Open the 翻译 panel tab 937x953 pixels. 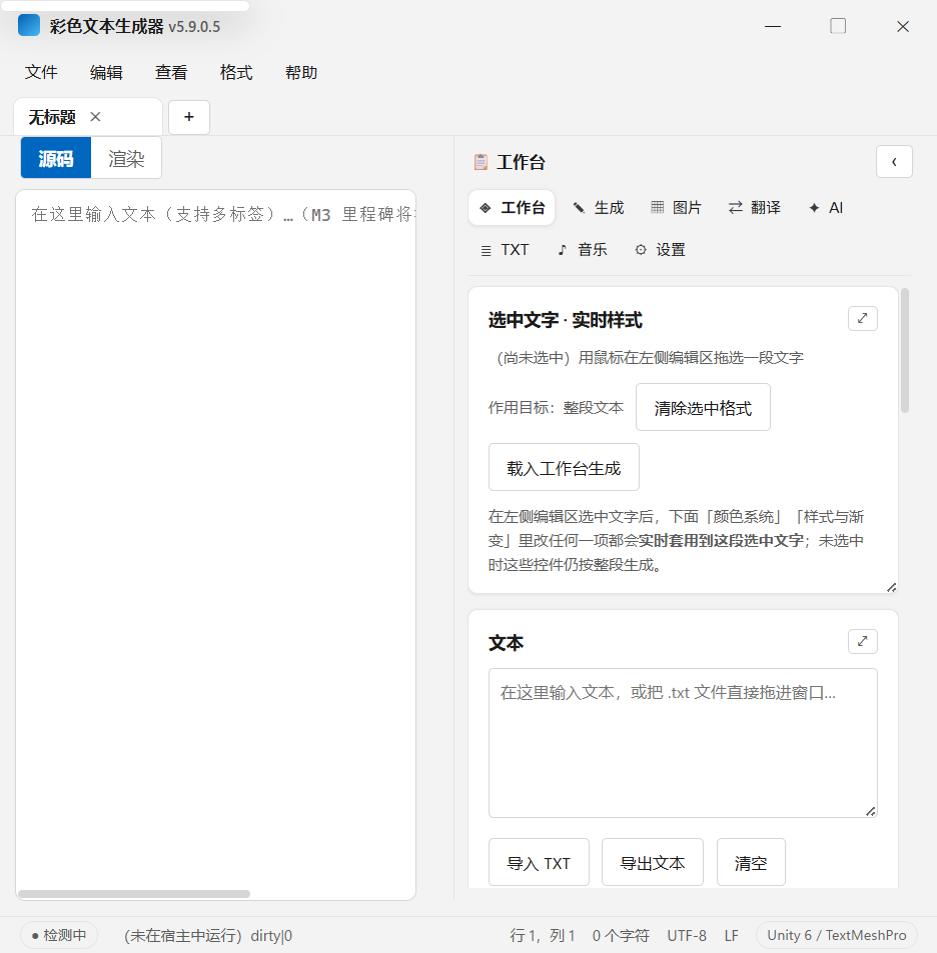pos(755,208)
